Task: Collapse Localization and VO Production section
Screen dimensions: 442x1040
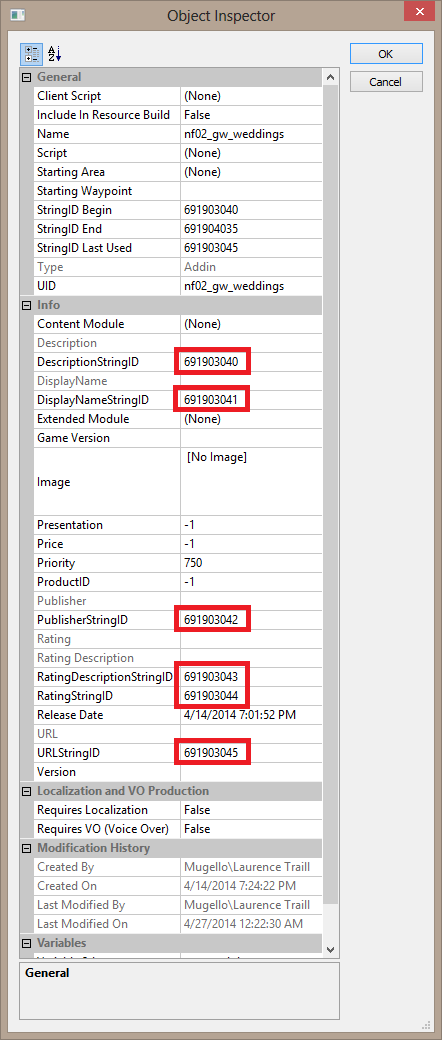Action: (27, 791)
